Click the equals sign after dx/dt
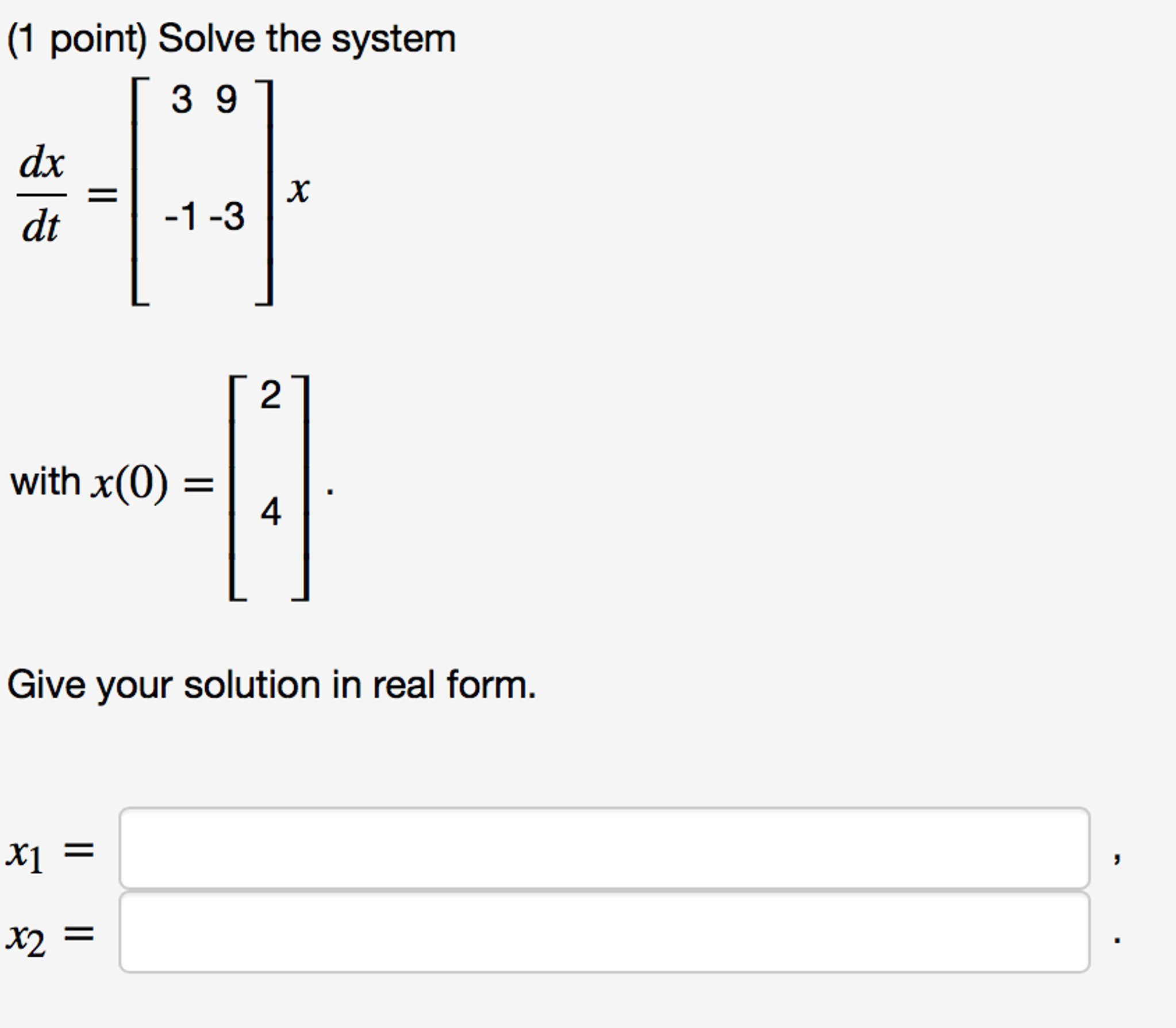 (x=102, y=194)
